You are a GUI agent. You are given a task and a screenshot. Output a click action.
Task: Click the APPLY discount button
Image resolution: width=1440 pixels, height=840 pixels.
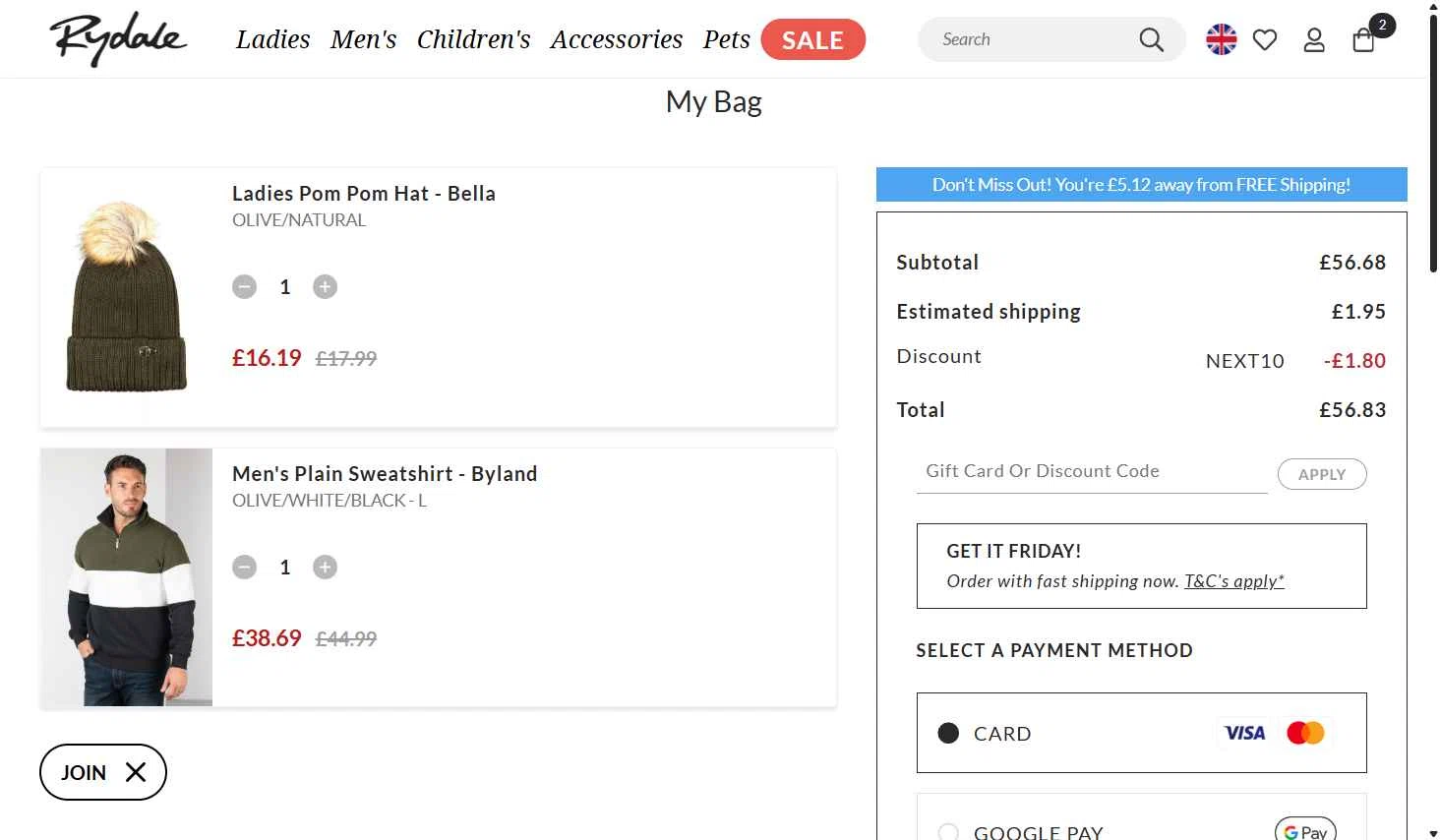click(x=1321, y=474)
